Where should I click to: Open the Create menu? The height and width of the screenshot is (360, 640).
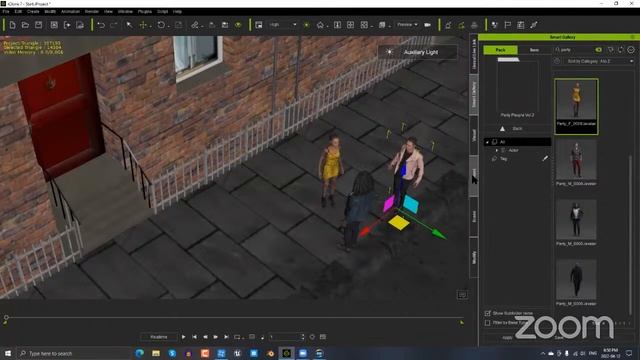33,11
